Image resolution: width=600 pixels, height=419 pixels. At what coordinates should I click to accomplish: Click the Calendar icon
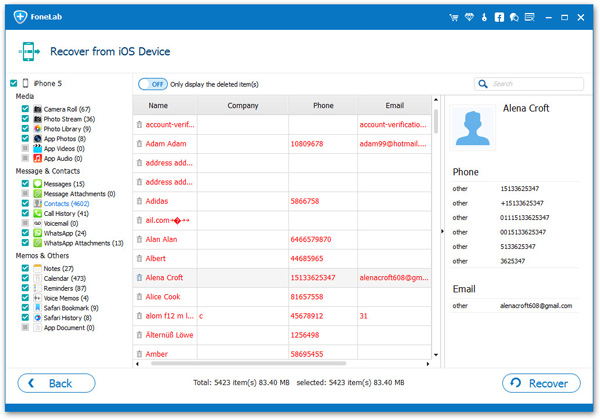click(x=38, y=278)
